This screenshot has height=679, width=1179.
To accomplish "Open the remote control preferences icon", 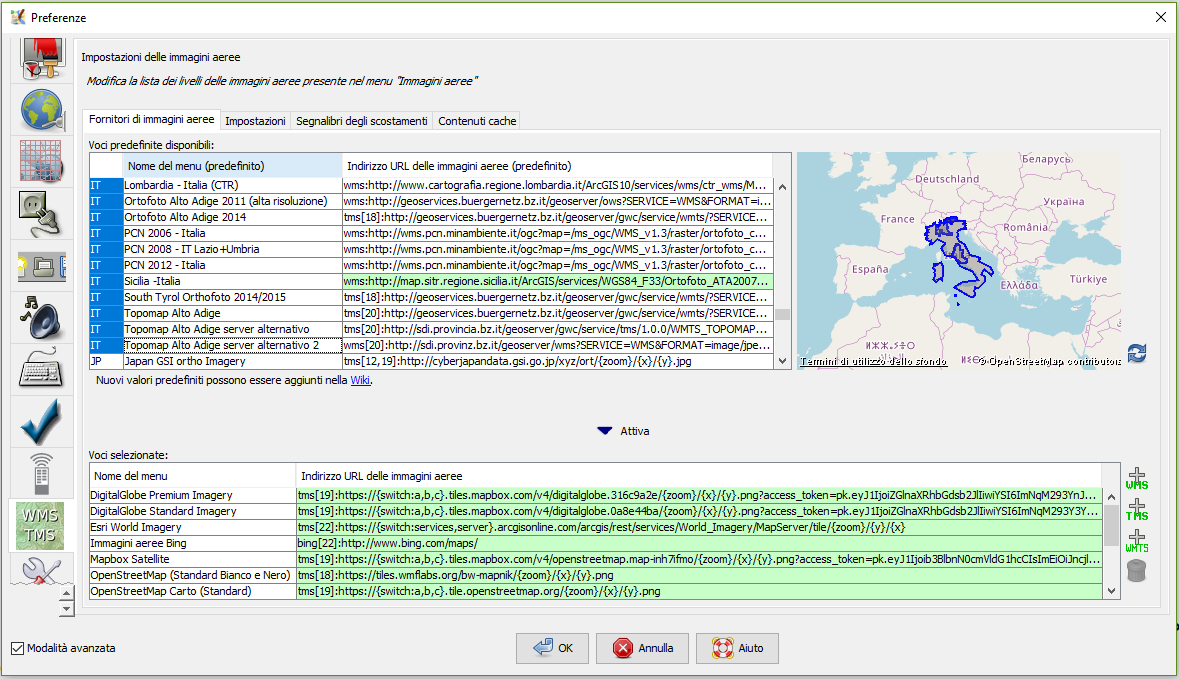I will click(42, 474).
